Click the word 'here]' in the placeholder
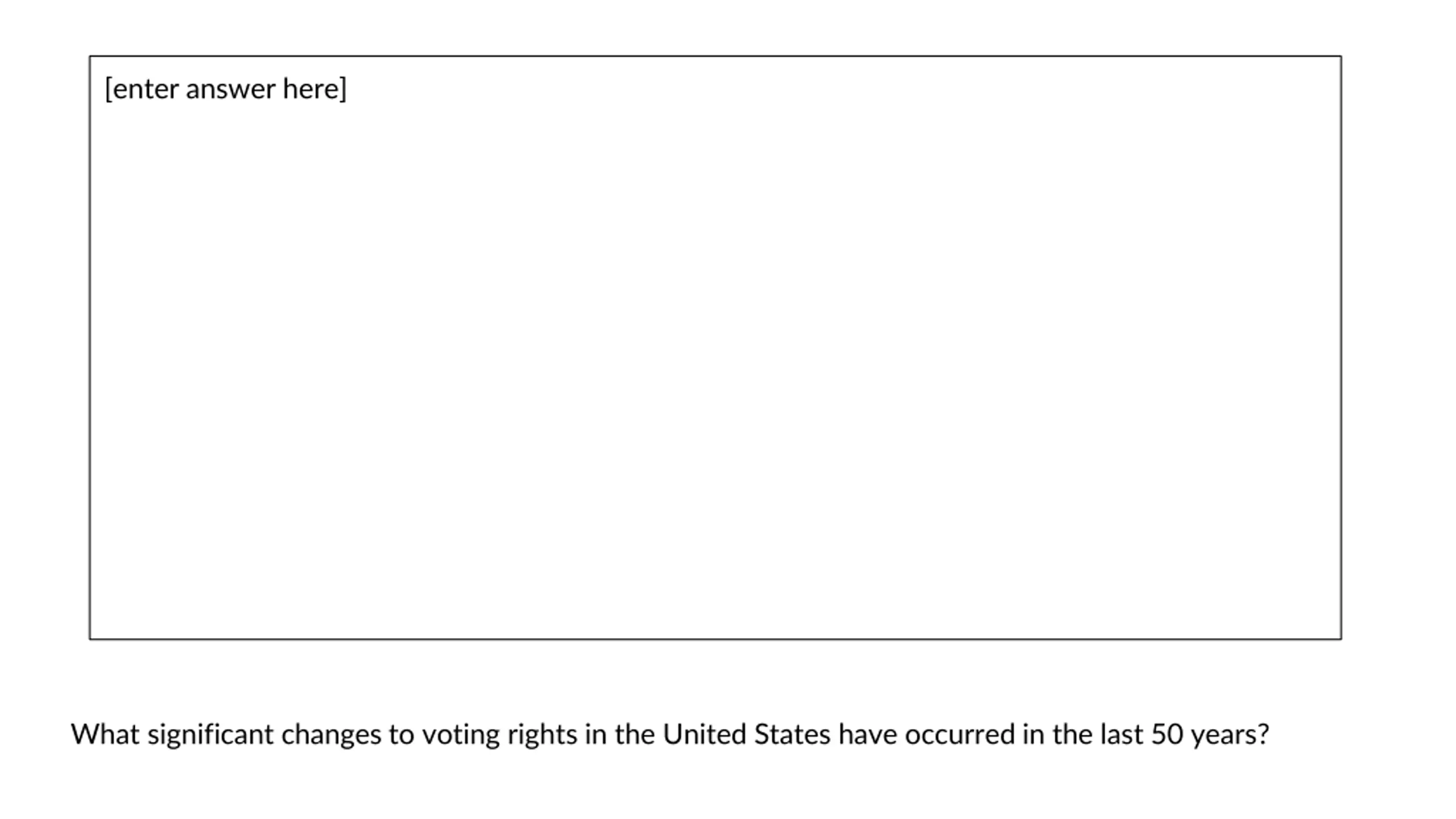 click(x=315, y=89)
